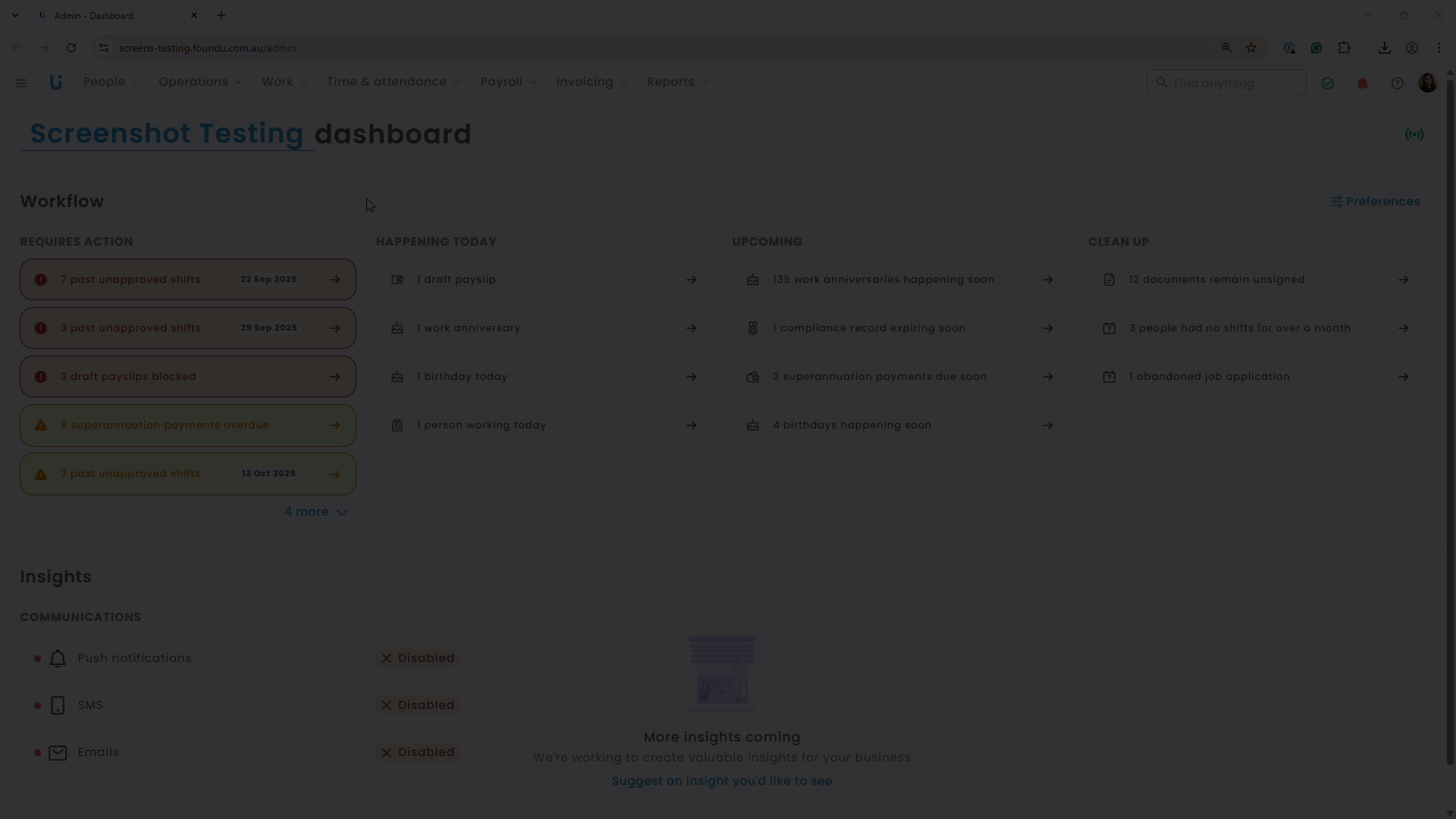Expand the 4 more workflow items
The height and width of the screenshot is (819, 1456).
pos(315,512)
